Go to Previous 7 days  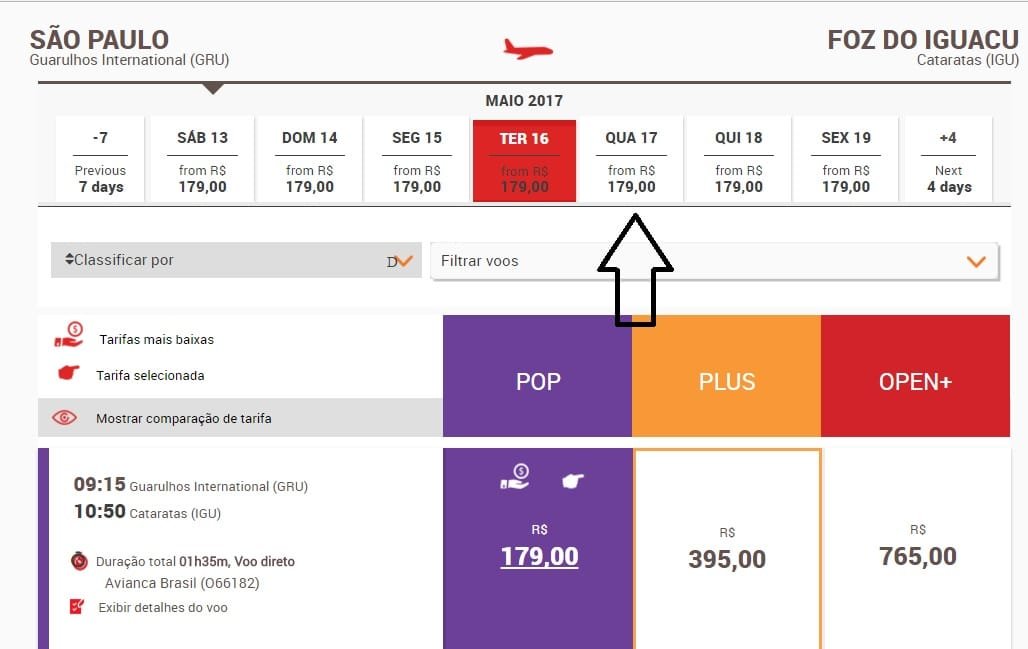click(x=100, y=159)
